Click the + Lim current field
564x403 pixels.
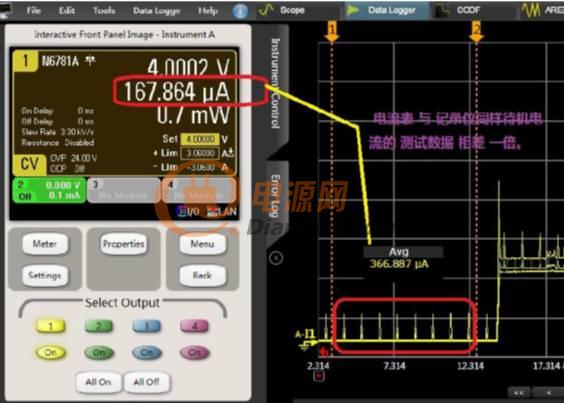[200, 154]
